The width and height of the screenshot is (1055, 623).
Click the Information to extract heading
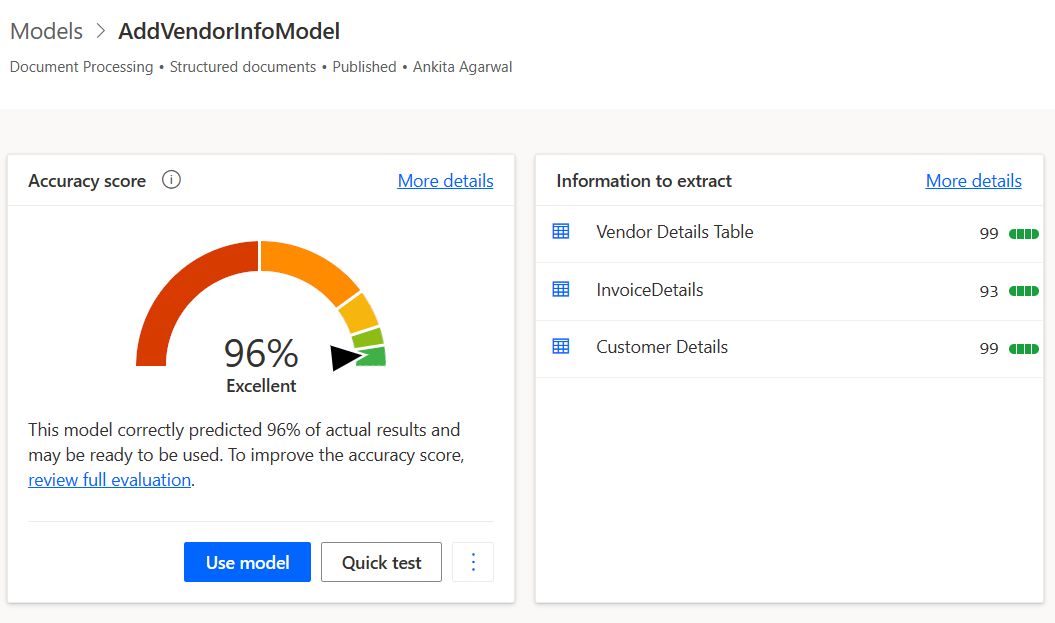point(644,180)
